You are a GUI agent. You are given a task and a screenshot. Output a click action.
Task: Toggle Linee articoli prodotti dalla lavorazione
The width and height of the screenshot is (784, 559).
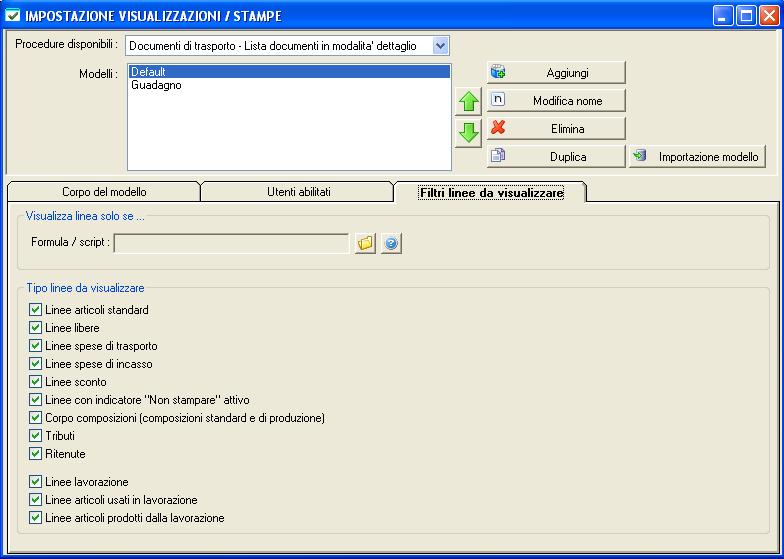35,518
